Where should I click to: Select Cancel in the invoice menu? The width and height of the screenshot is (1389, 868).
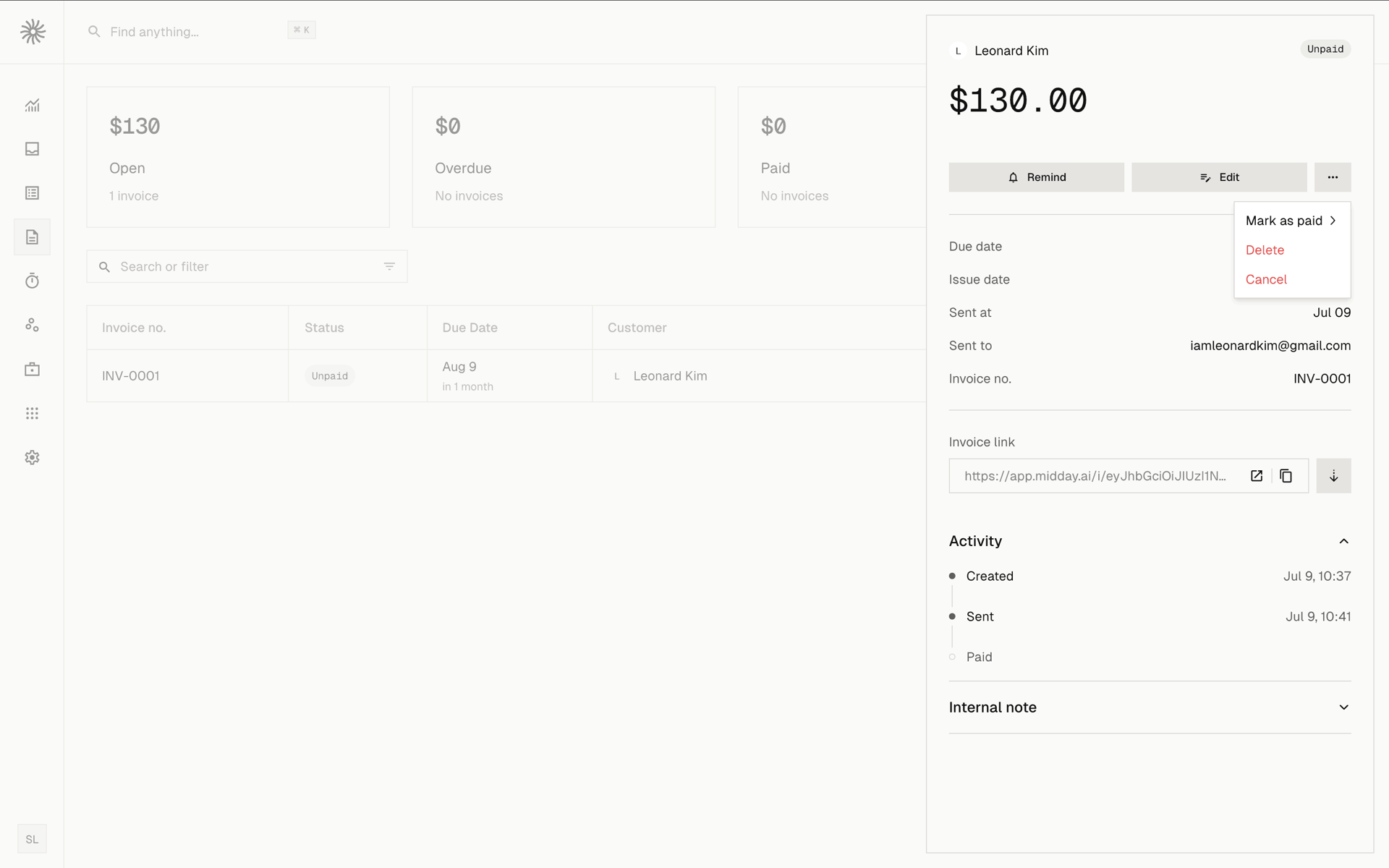pos(1292,279)
